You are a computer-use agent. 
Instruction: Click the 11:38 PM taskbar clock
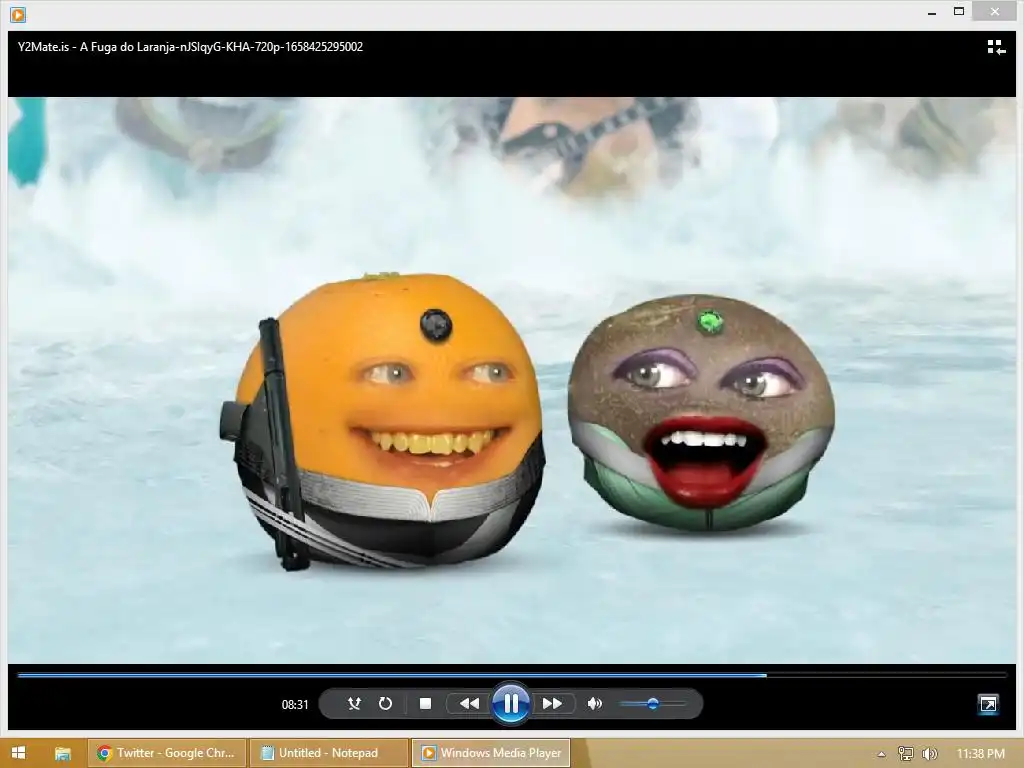point(980,754)
